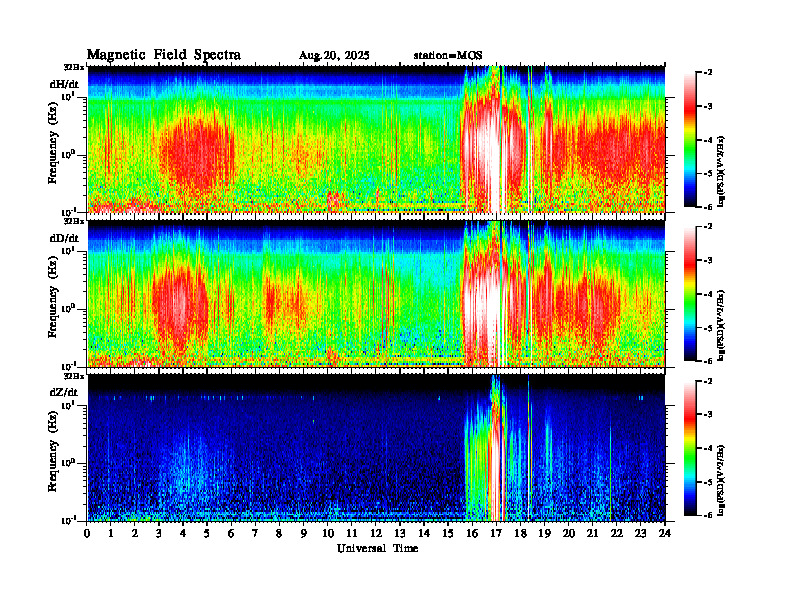
Task: Click inside the dD/dt spectrogram plot
Action: pyautogui.click(x=376, y=293)
